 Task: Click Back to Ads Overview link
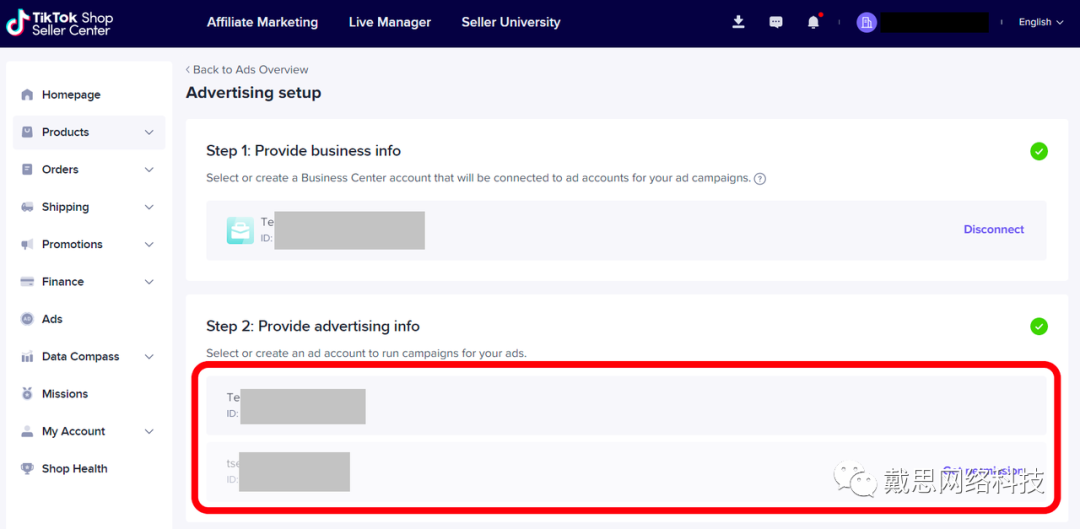click(247, 70)
